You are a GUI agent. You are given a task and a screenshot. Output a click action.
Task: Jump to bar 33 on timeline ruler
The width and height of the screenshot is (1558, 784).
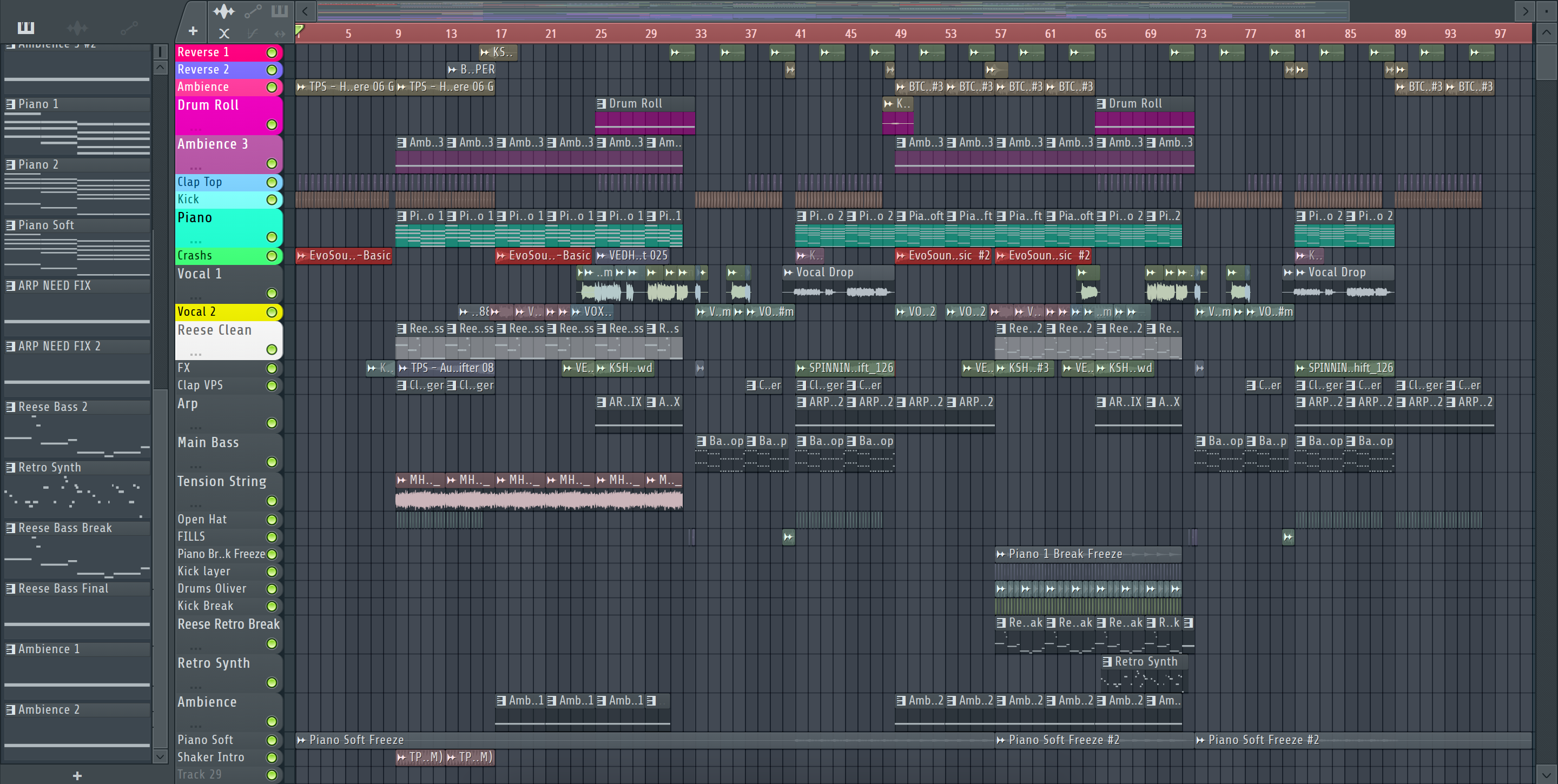(x=701, y=34)
